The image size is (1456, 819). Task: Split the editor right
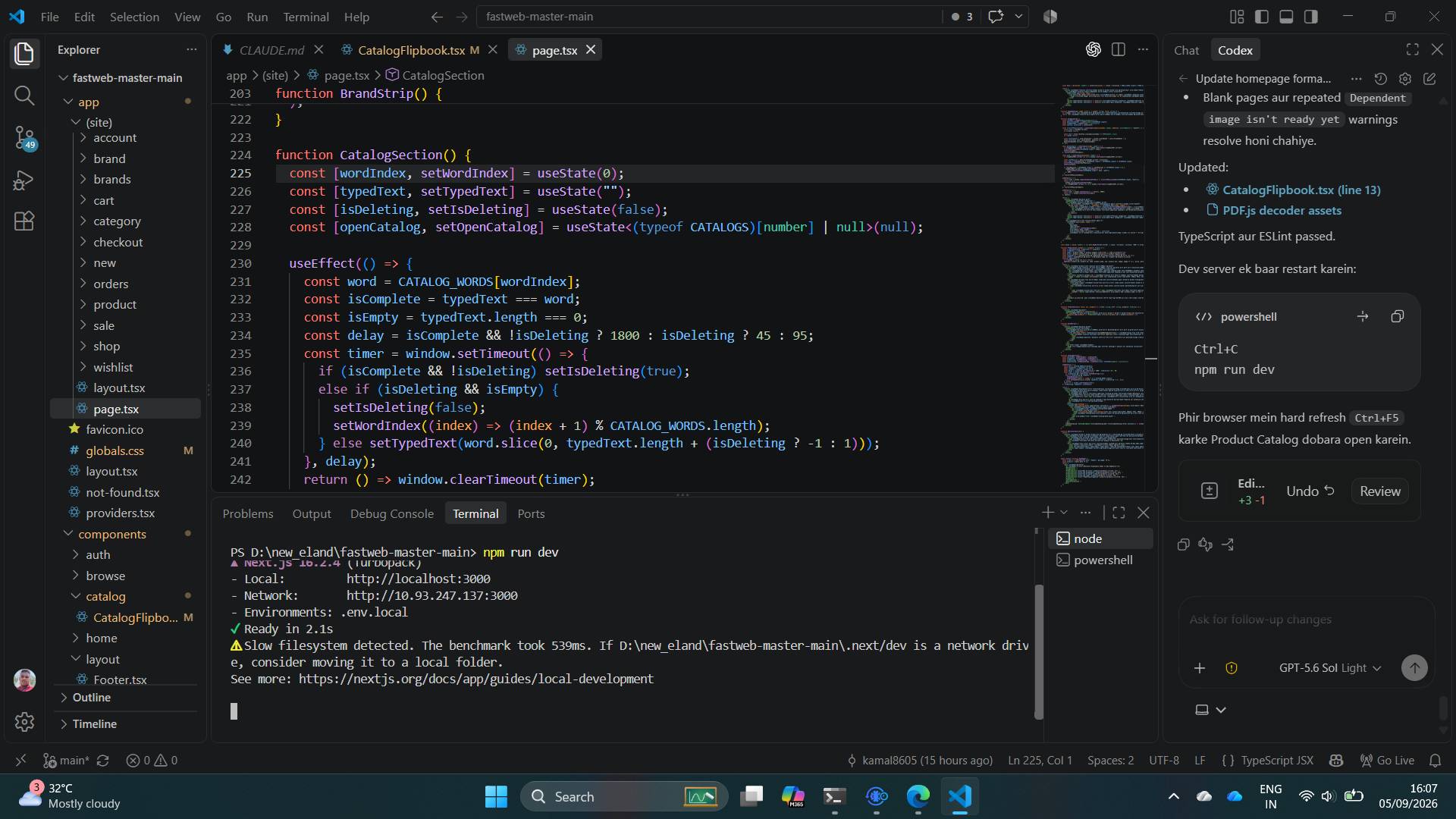click(1118, 49)
